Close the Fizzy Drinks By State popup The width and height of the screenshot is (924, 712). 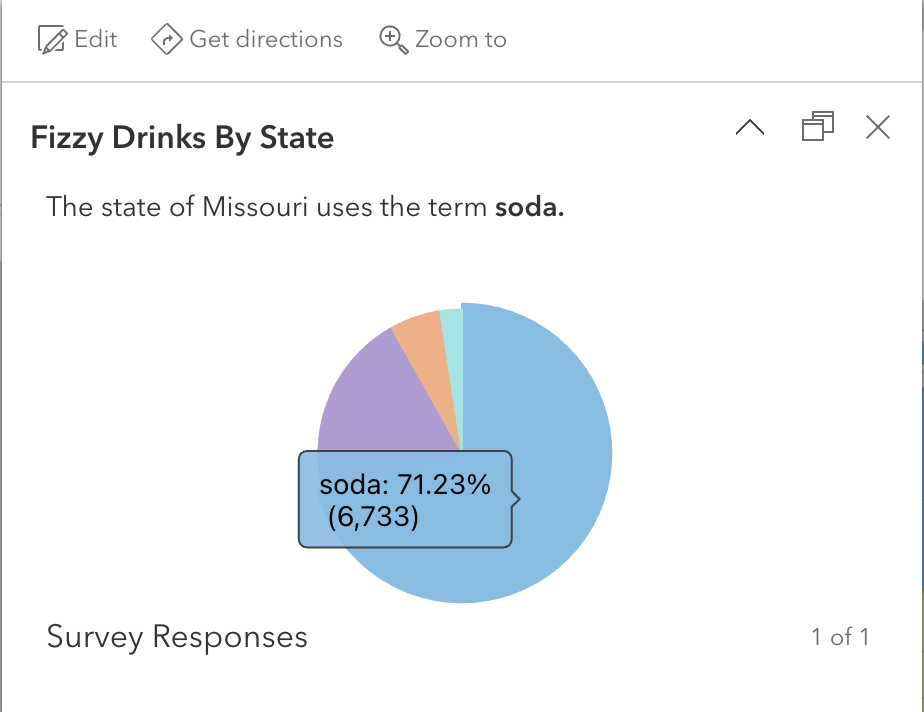tap(877, 127)
